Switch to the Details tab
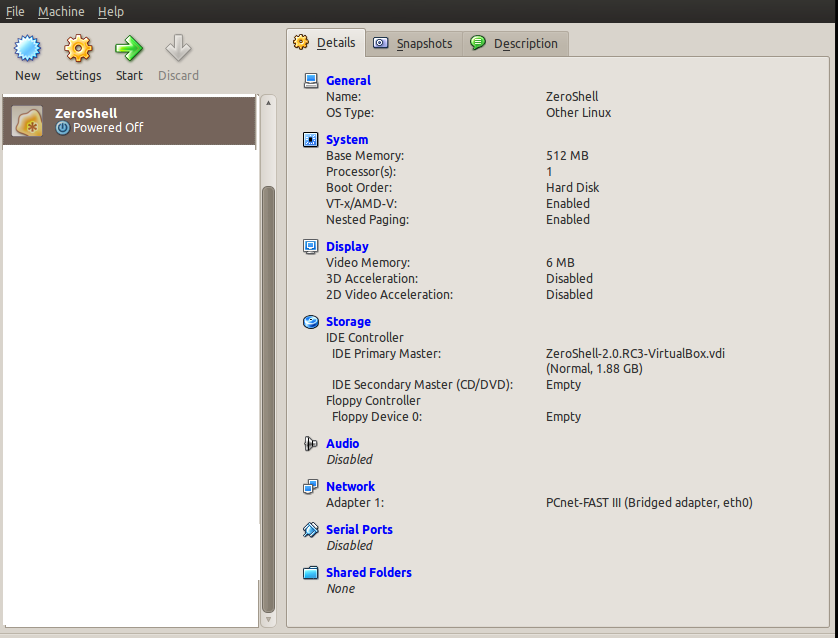 [326, 43]
